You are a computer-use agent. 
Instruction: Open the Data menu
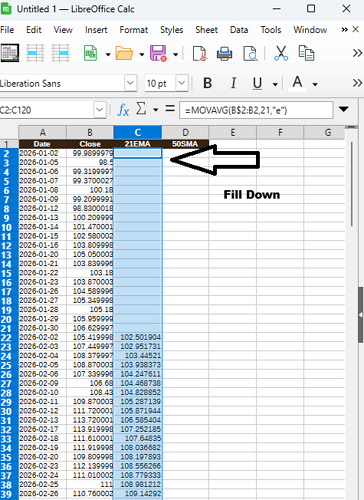click(x=239, y=30)
